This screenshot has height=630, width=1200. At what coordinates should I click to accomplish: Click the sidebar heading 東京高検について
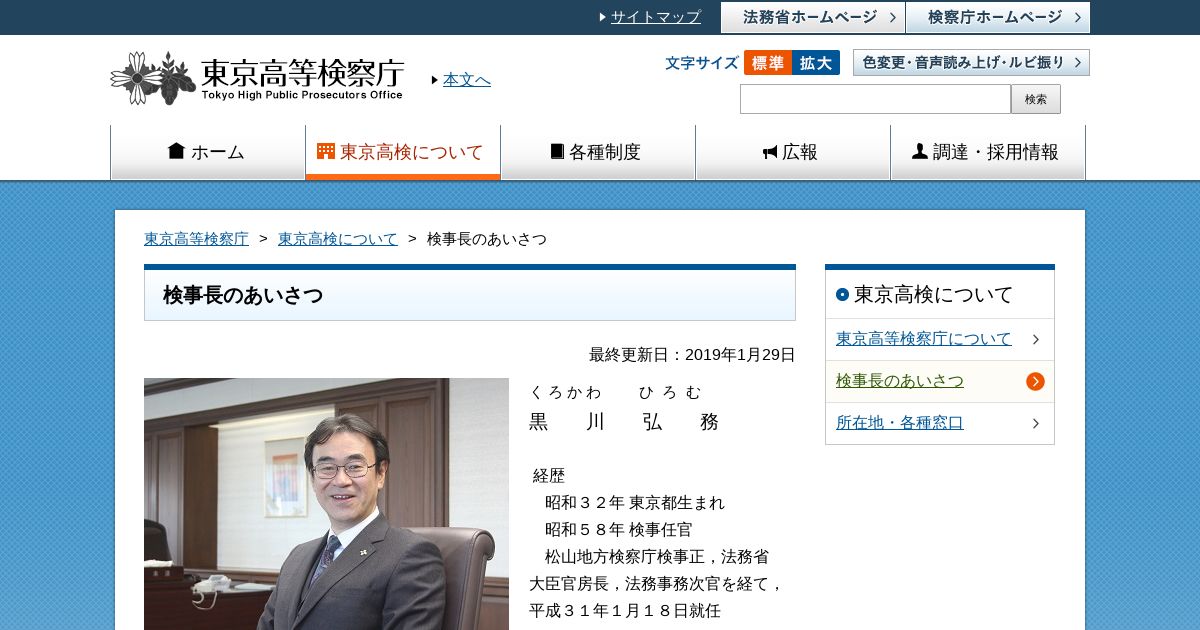tap(933, 294)
